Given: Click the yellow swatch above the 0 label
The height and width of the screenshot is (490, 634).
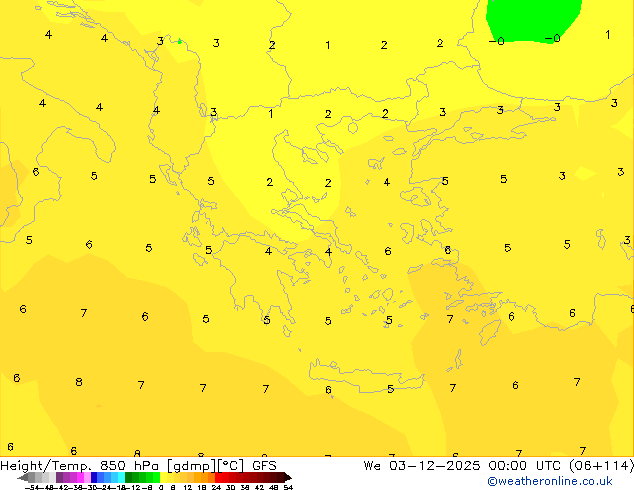Looking at the screenshot, I should (163, 477).
